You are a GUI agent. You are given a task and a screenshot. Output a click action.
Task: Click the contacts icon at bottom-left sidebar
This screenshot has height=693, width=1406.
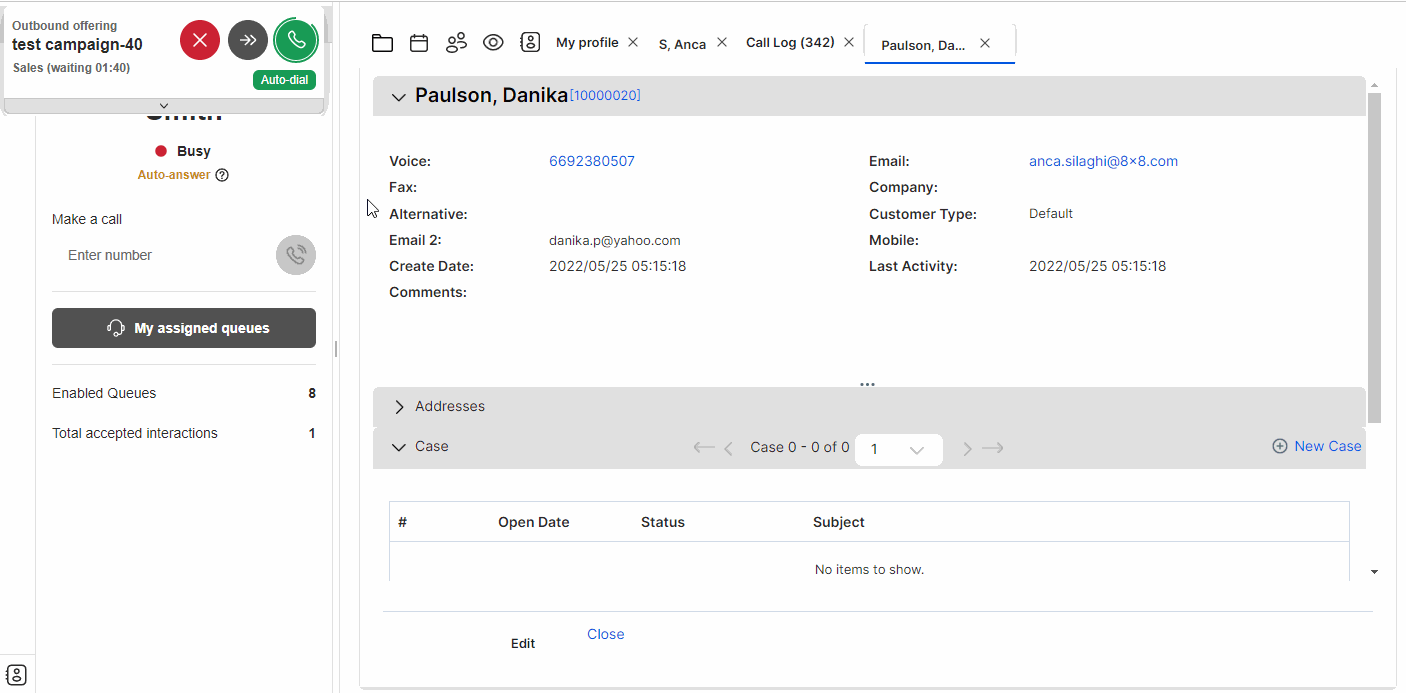click(x=17, y=674)
